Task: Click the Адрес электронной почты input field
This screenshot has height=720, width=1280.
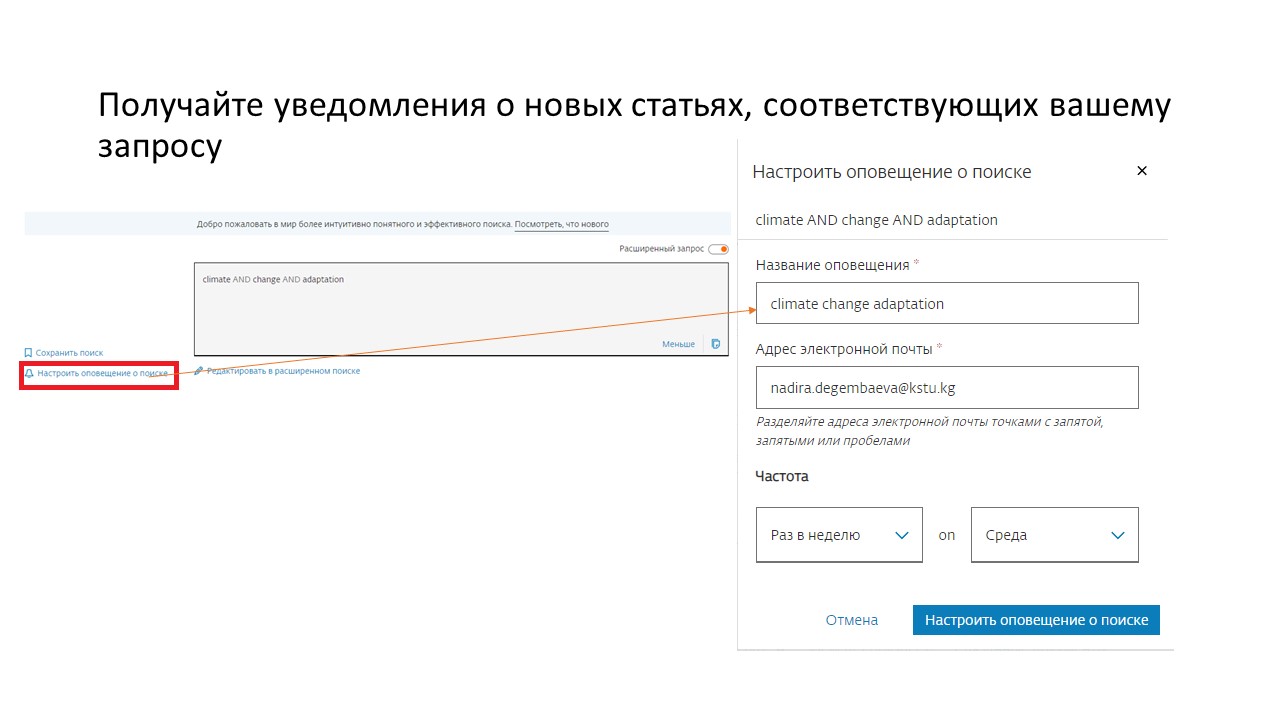Action: (x=947, y=387)
